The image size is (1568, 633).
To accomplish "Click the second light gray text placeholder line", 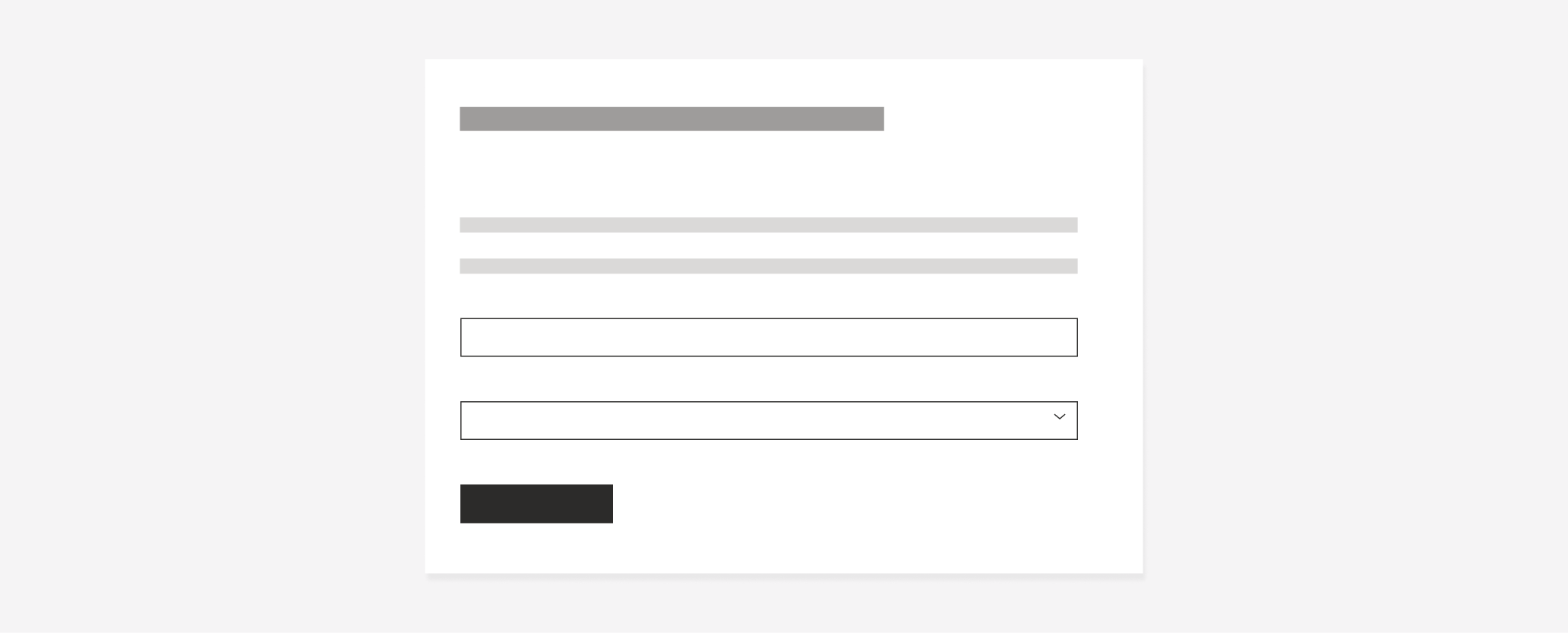I will [769, 266].
